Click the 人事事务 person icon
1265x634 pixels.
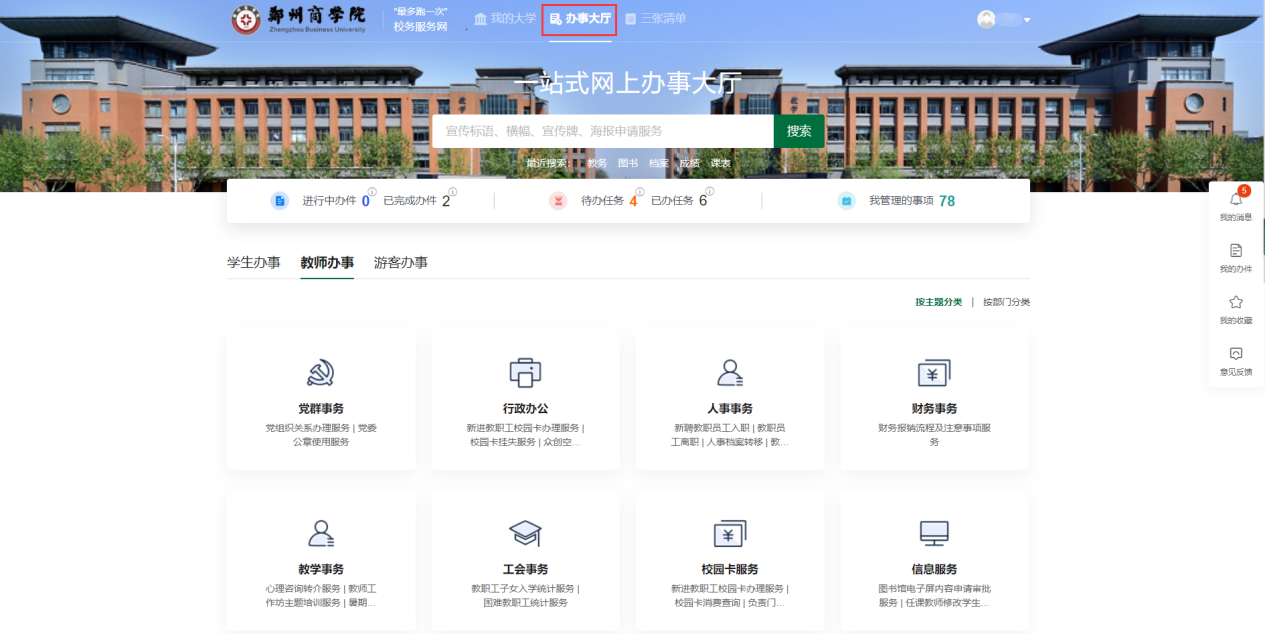pos(730,373)
